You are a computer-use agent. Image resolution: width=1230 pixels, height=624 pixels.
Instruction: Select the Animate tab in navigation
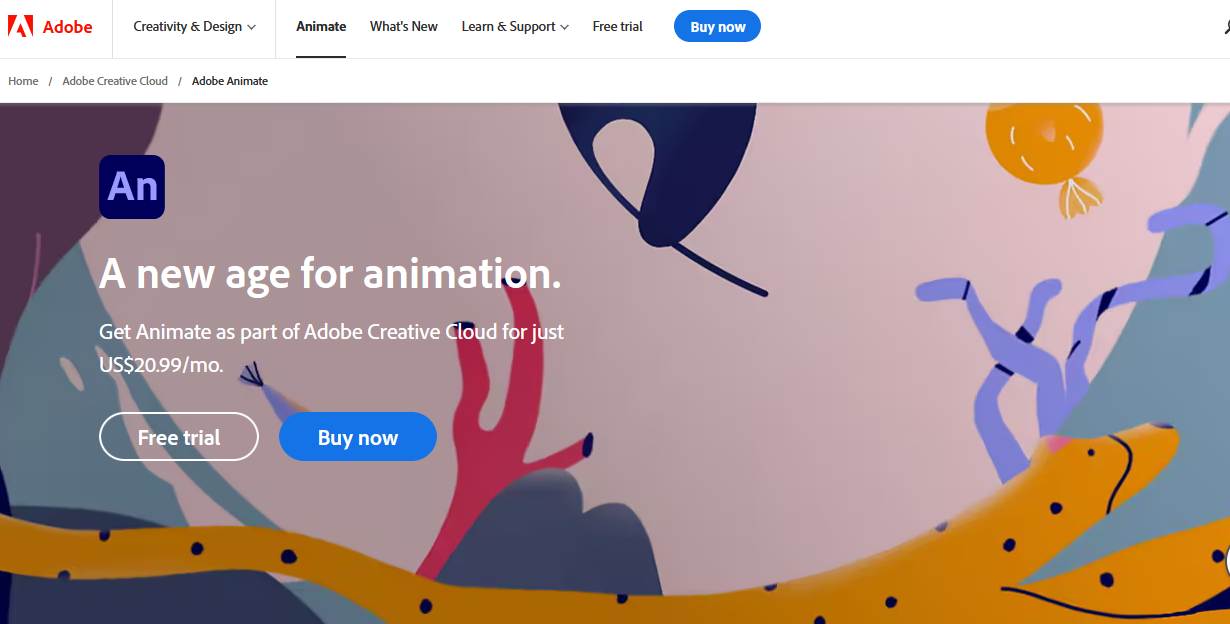pyautogui.click(x=321, y=27)
